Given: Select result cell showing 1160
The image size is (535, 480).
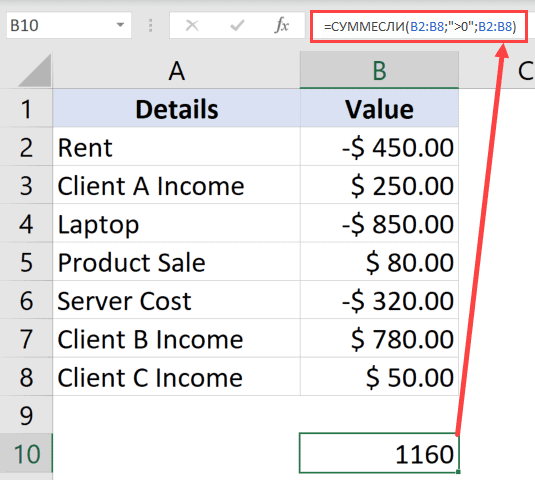Looking at the screenshot, I should coord(379,453).
